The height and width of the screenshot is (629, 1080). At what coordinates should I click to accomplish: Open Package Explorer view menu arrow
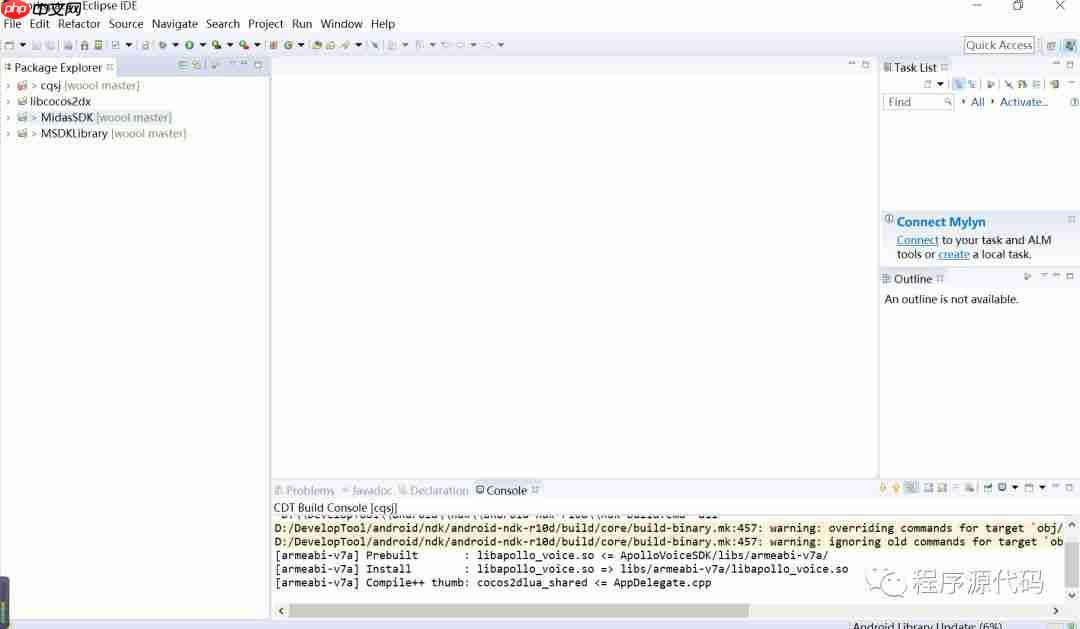click(x=232, y=64)
